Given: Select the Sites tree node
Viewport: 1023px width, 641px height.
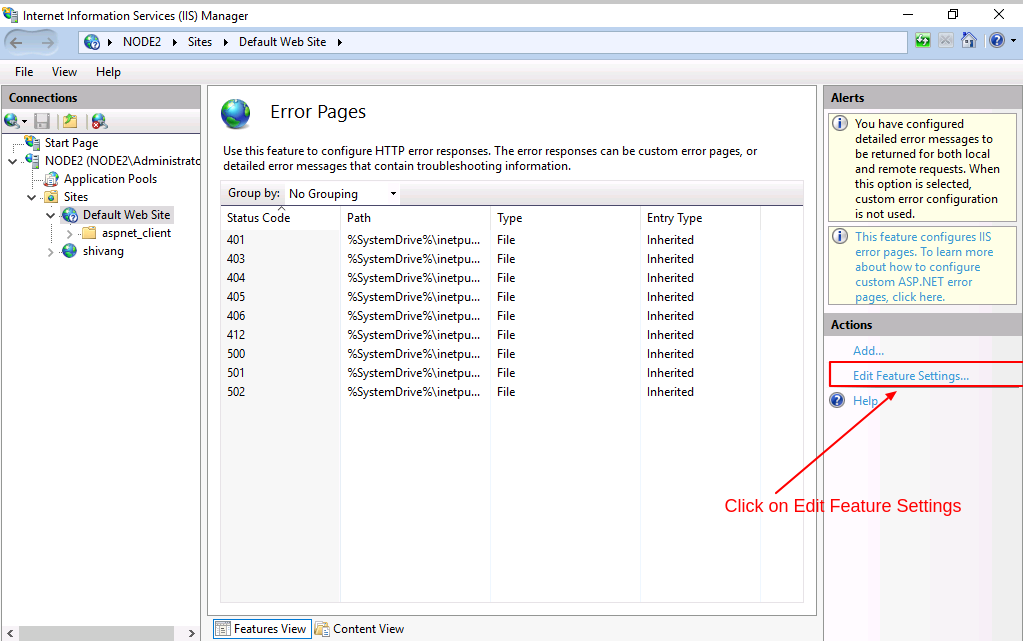Looking at the screenshot, I should [x=76, y=197].
